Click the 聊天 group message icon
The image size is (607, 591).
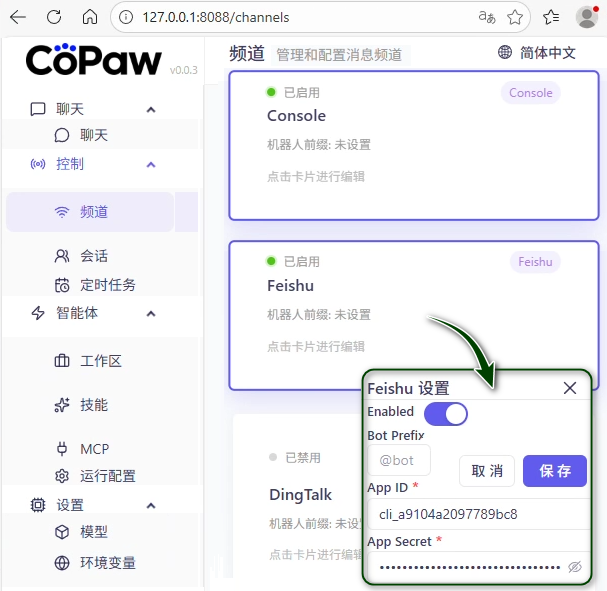(x=38, y=109)
